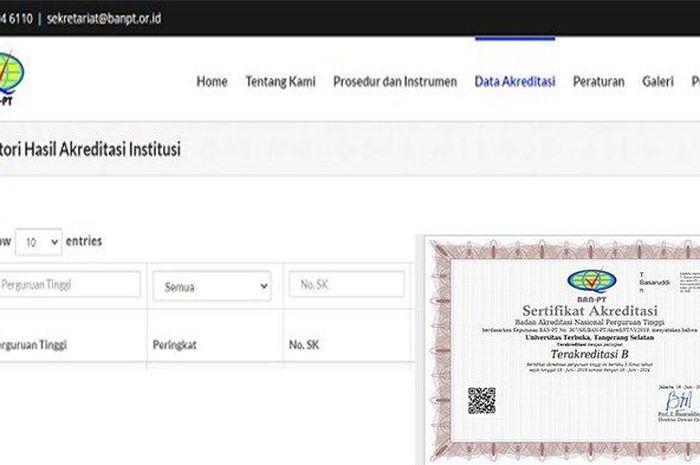
Task: Open the Prosedur dan Instrumen menu
Action: [x=395, y=82]
